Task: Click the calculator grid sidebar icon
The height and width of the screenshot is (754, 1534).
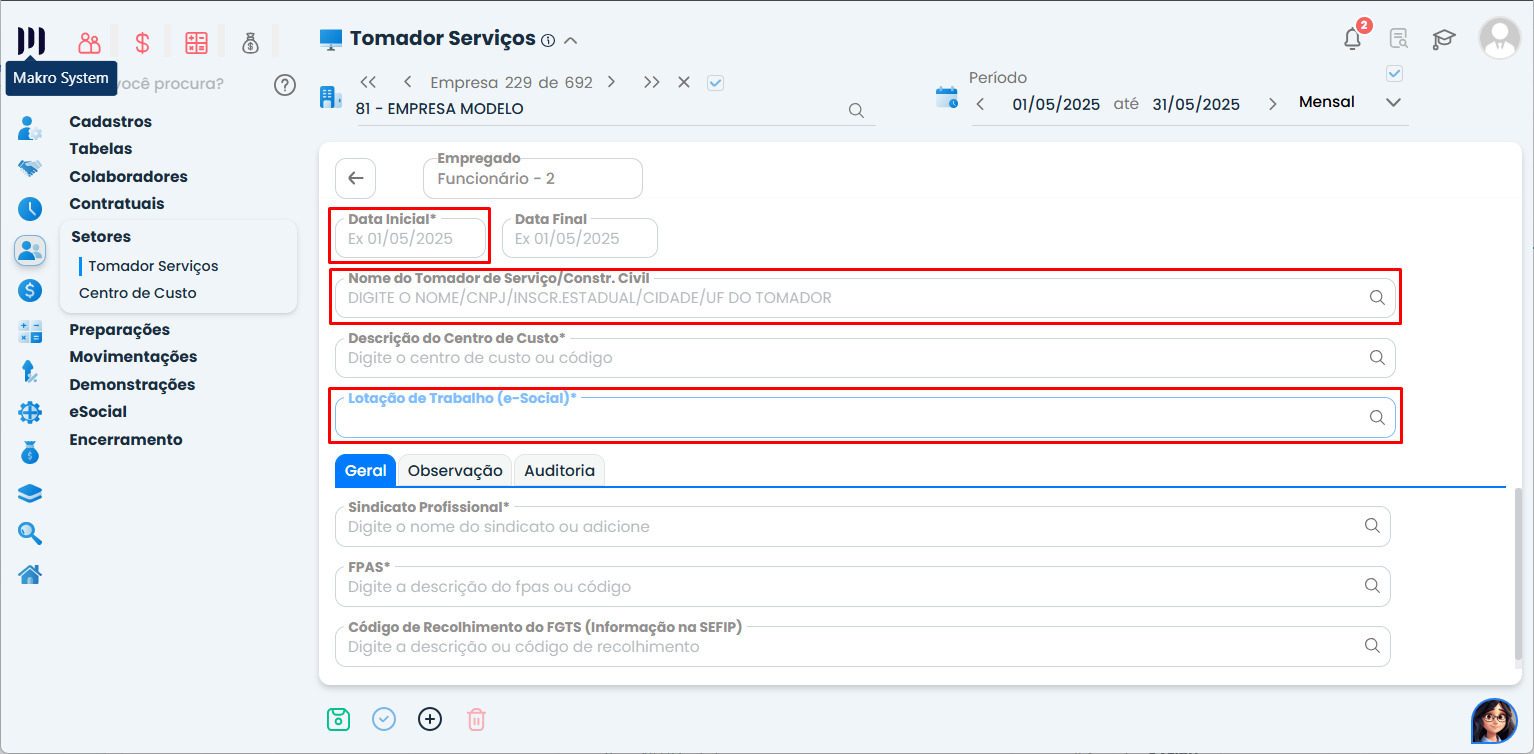Action: pyautogui.click(x=30, y=332)
